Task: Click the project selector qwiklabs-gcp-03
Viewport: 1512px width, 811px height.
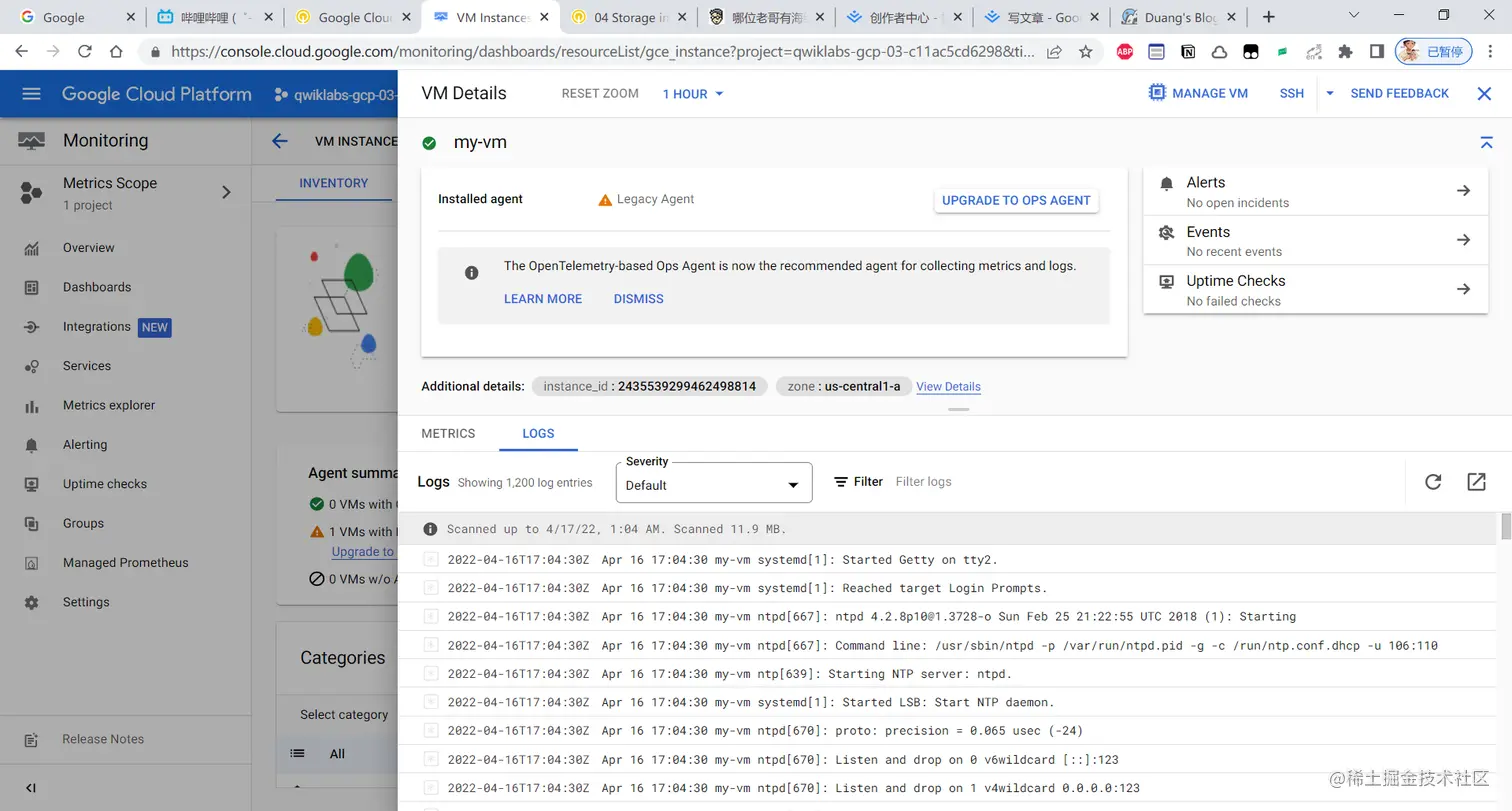Action: point(335,94)
